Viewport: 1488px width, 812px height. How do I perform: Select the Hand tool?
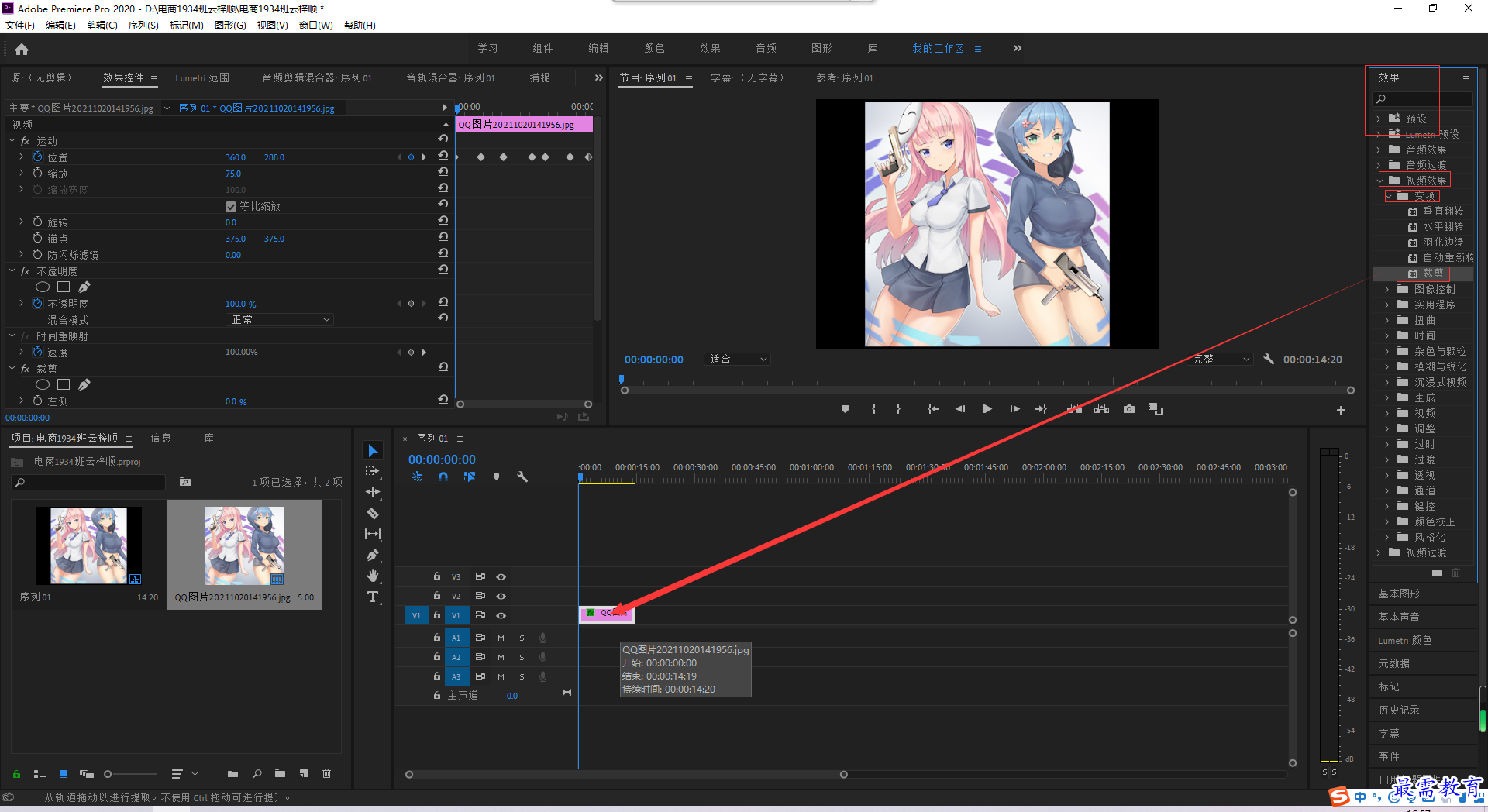[x=373, y=576]
